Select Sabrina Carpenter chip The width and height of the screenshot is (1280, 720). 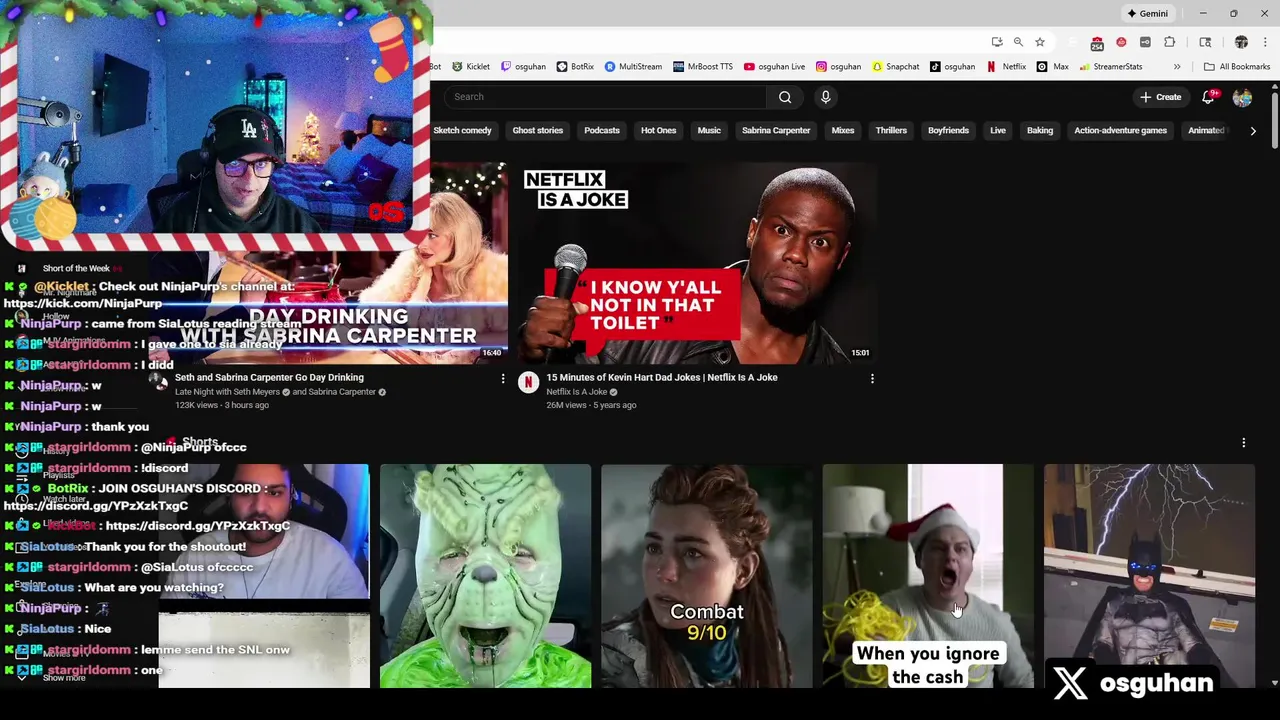pyautogui.click(x=776, y=131)
